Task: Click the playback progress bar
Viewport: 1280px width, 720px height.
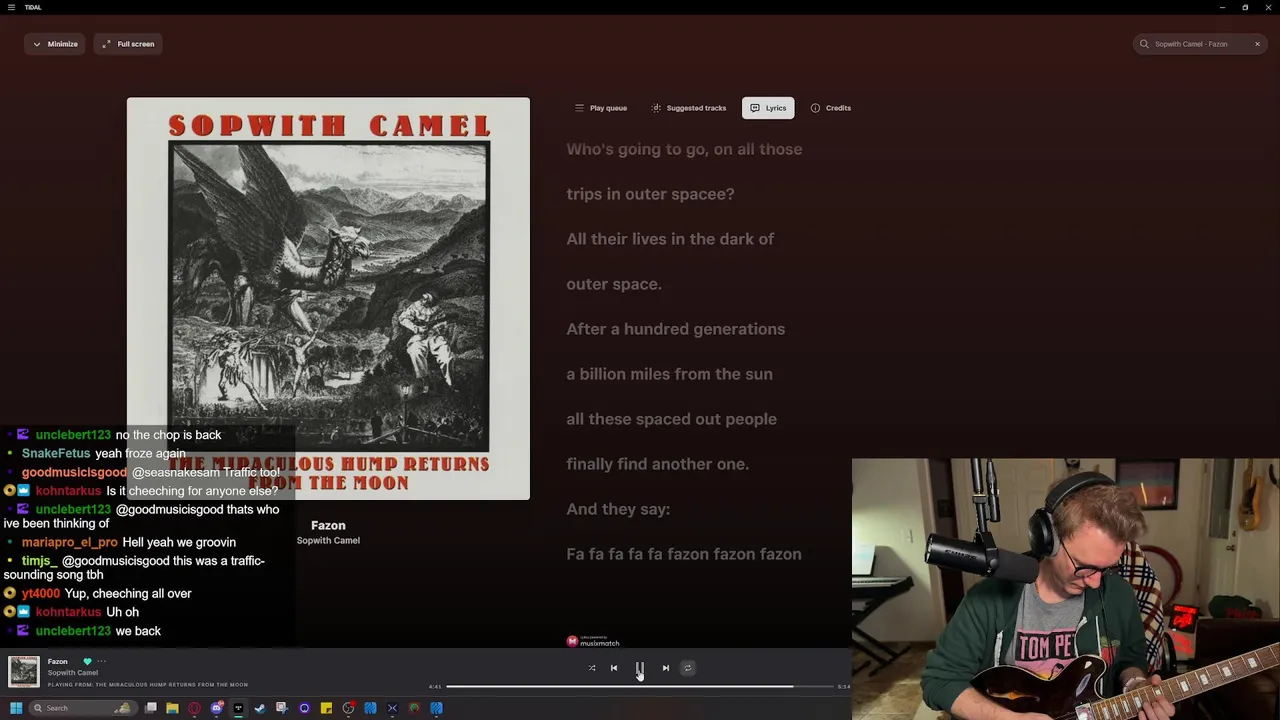Action: click(x=640, y=687)
